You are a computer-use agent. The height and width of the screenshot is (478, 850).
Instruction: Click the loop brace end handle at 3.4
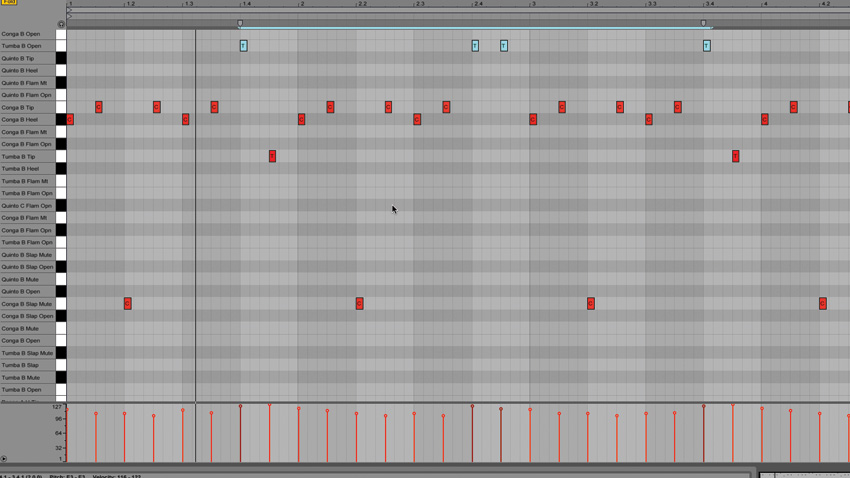pyautogui.click(x=704, y=23)
